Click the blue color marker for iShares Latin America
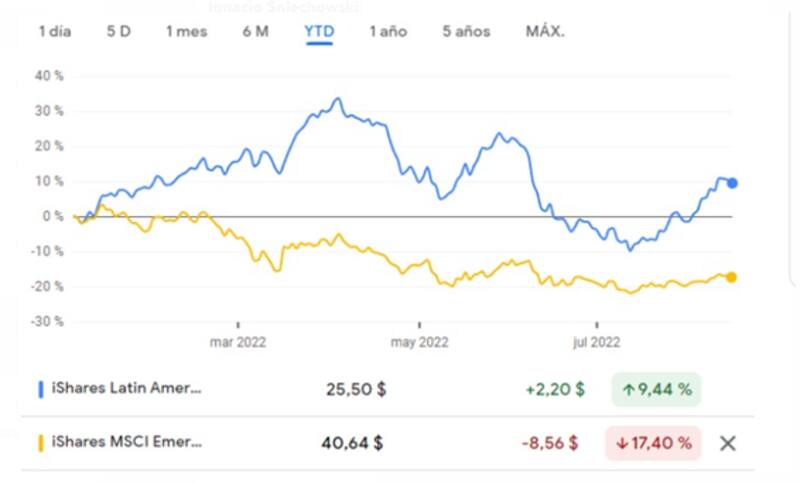The image size is (800, 483). coord(41,390)
